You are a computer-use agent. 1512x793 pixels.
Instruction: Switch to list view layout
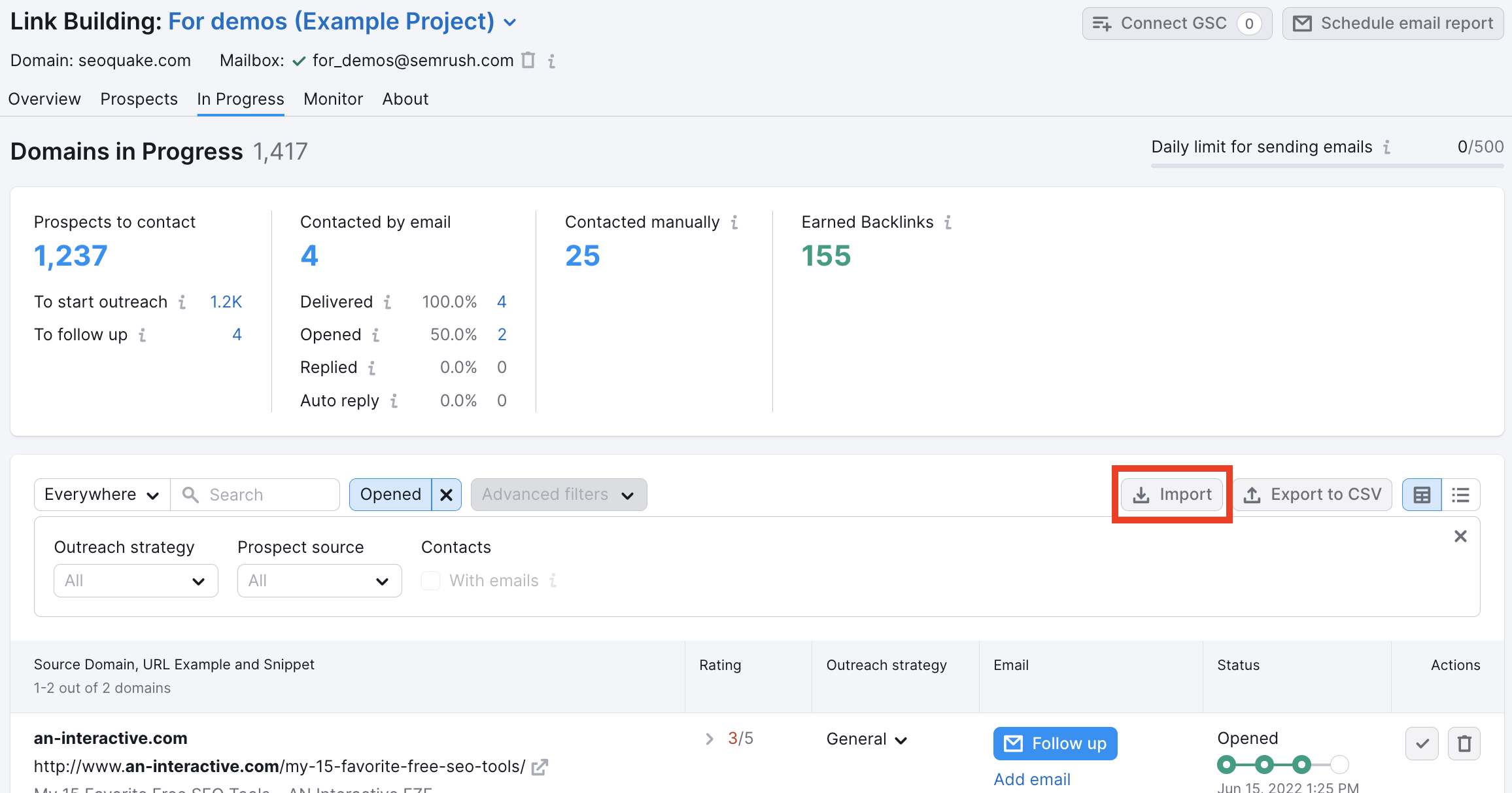(x=1460, y=494)
